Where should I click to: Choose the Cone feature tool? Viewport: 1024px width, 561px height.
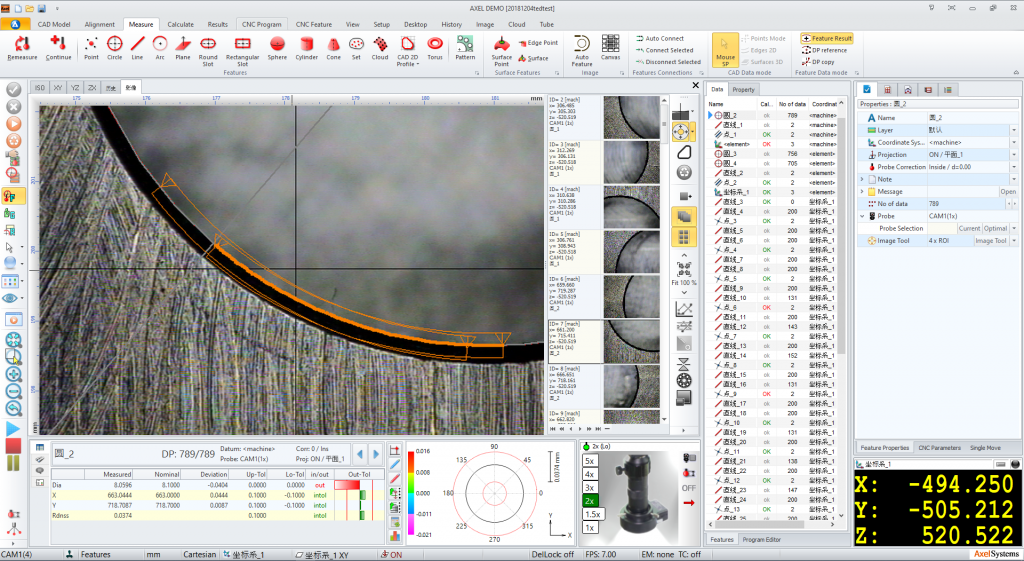pos(334,48)
